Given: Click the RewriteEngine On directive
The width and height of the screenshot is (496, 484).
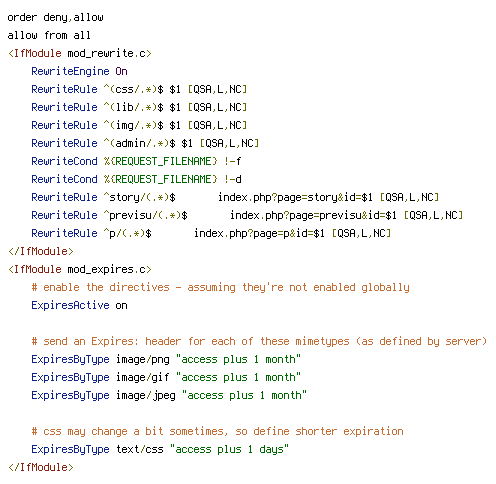Looking at the screenshot, I should tap(79, 71).
